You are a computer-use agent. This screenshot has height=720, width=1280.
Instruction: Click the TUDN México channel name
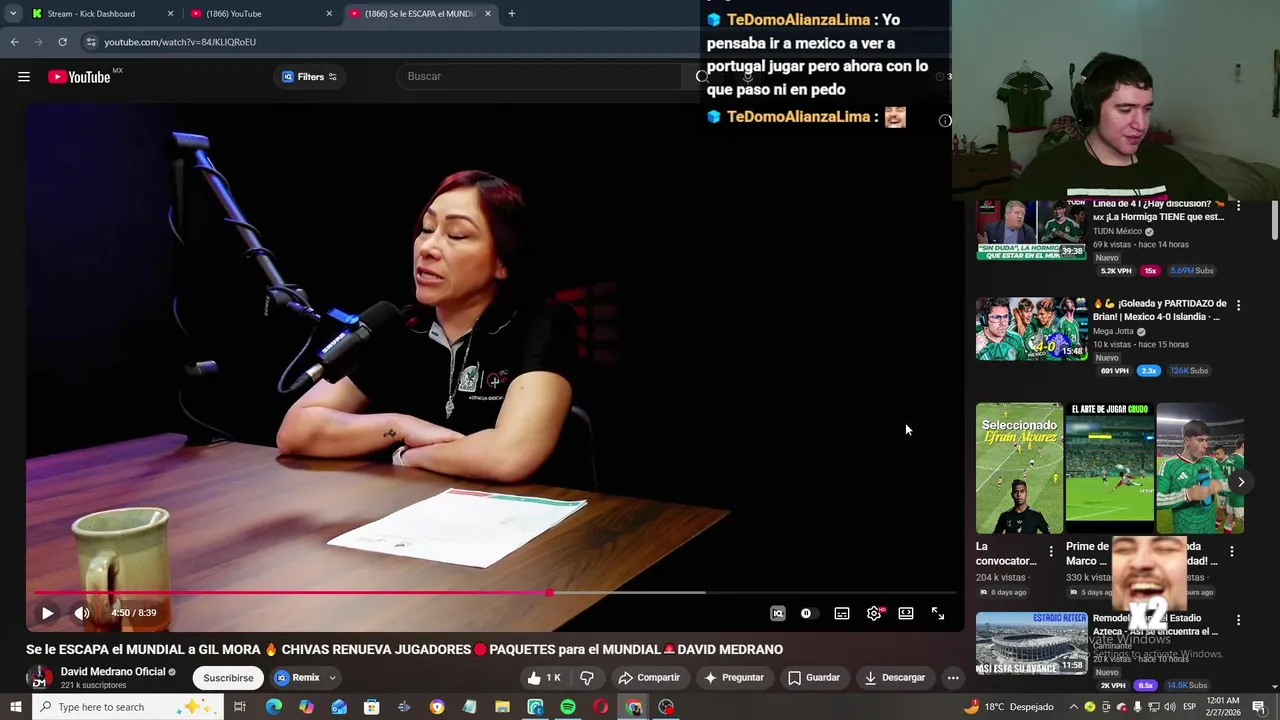pos(1117,231)
